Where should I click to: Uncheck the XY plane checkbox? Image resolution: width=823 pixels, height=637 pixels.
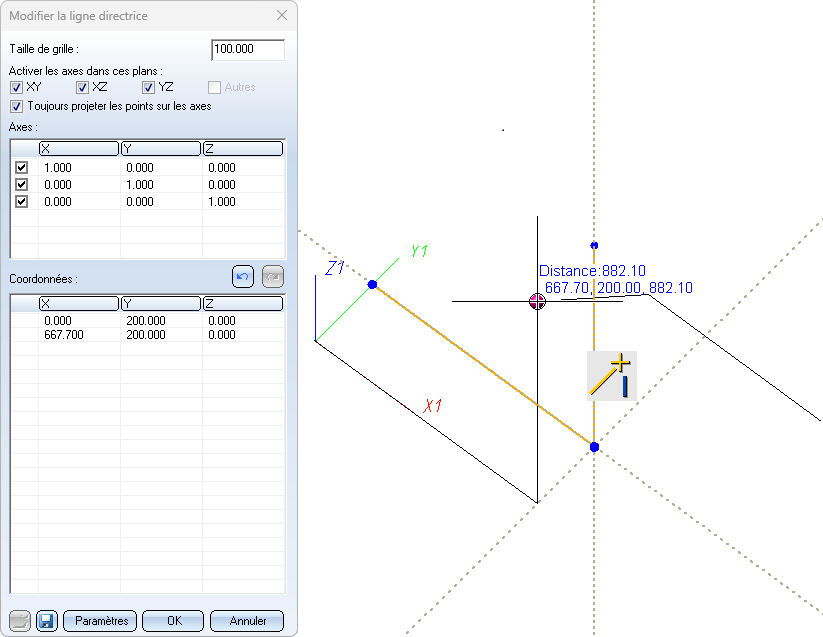16,88
